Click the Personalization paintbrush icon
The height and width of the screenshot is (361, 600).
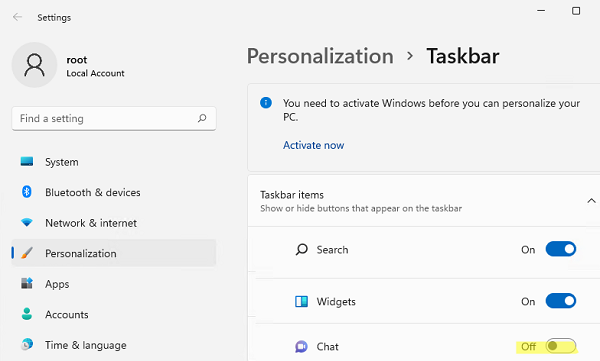click(x=27, y=253)
